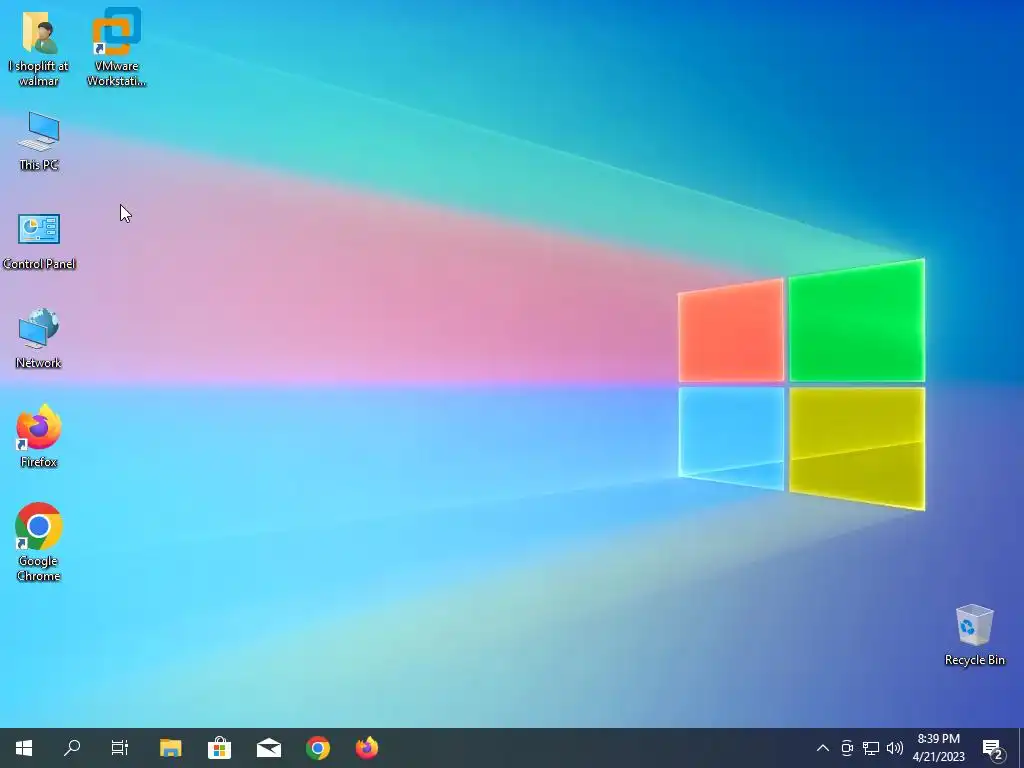Open the clock showing 8:39 PM
Viewport: 1024px width, 768px height.
tap(939, 748)
